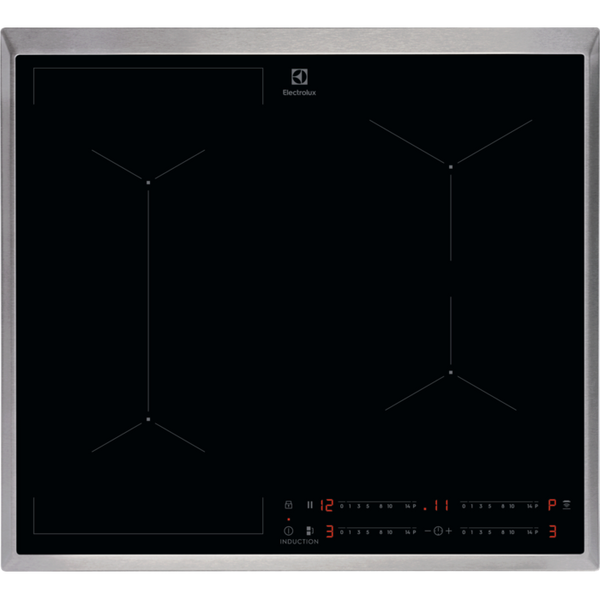The width and height of the screenshot is (600, 600).
Task: Tap the Hob2Hood wireless icon beside P display
Action: click(567, 505)
